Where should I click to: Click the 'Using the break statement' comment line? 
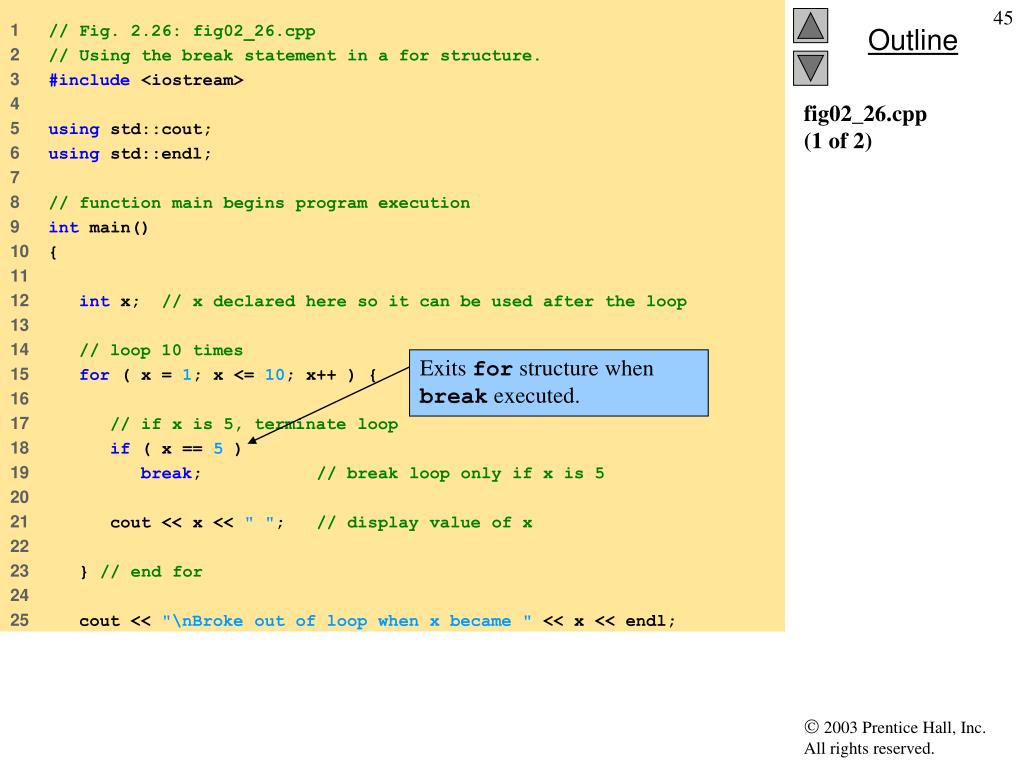295,56
